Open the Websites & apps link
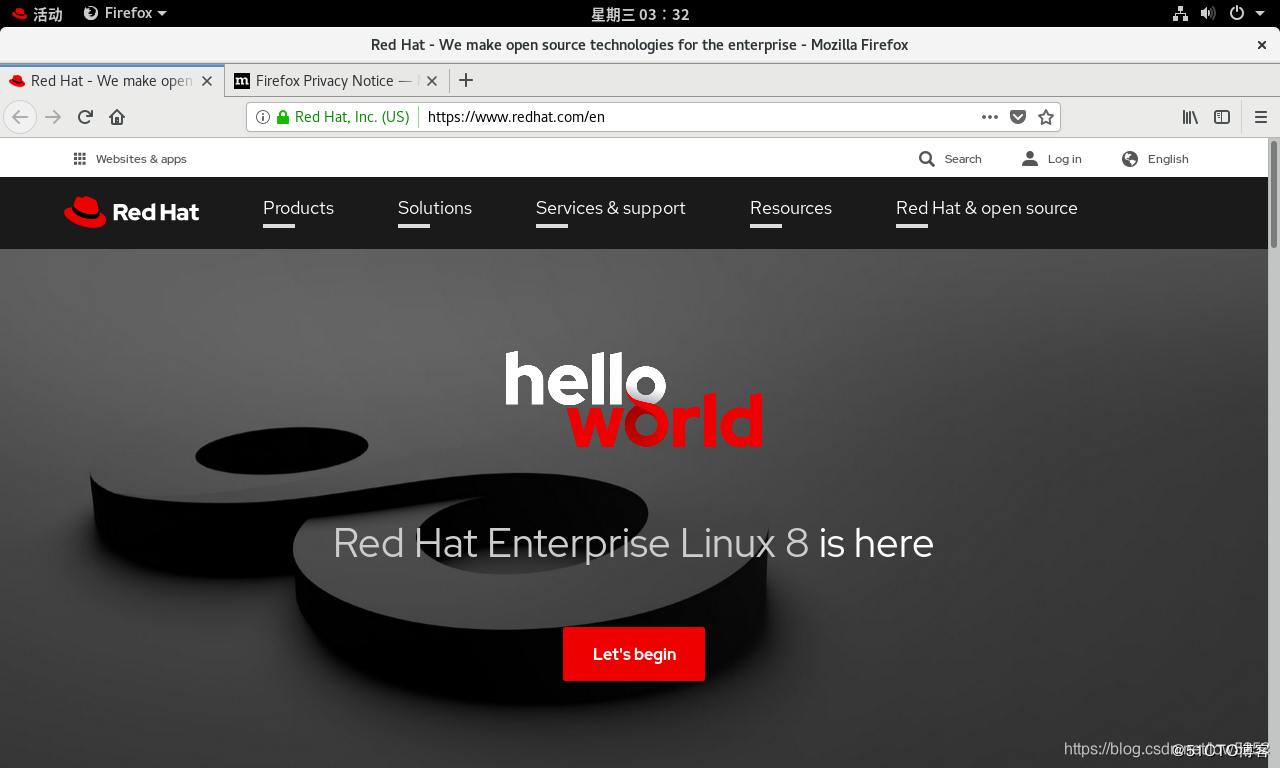 click(141, 159)
